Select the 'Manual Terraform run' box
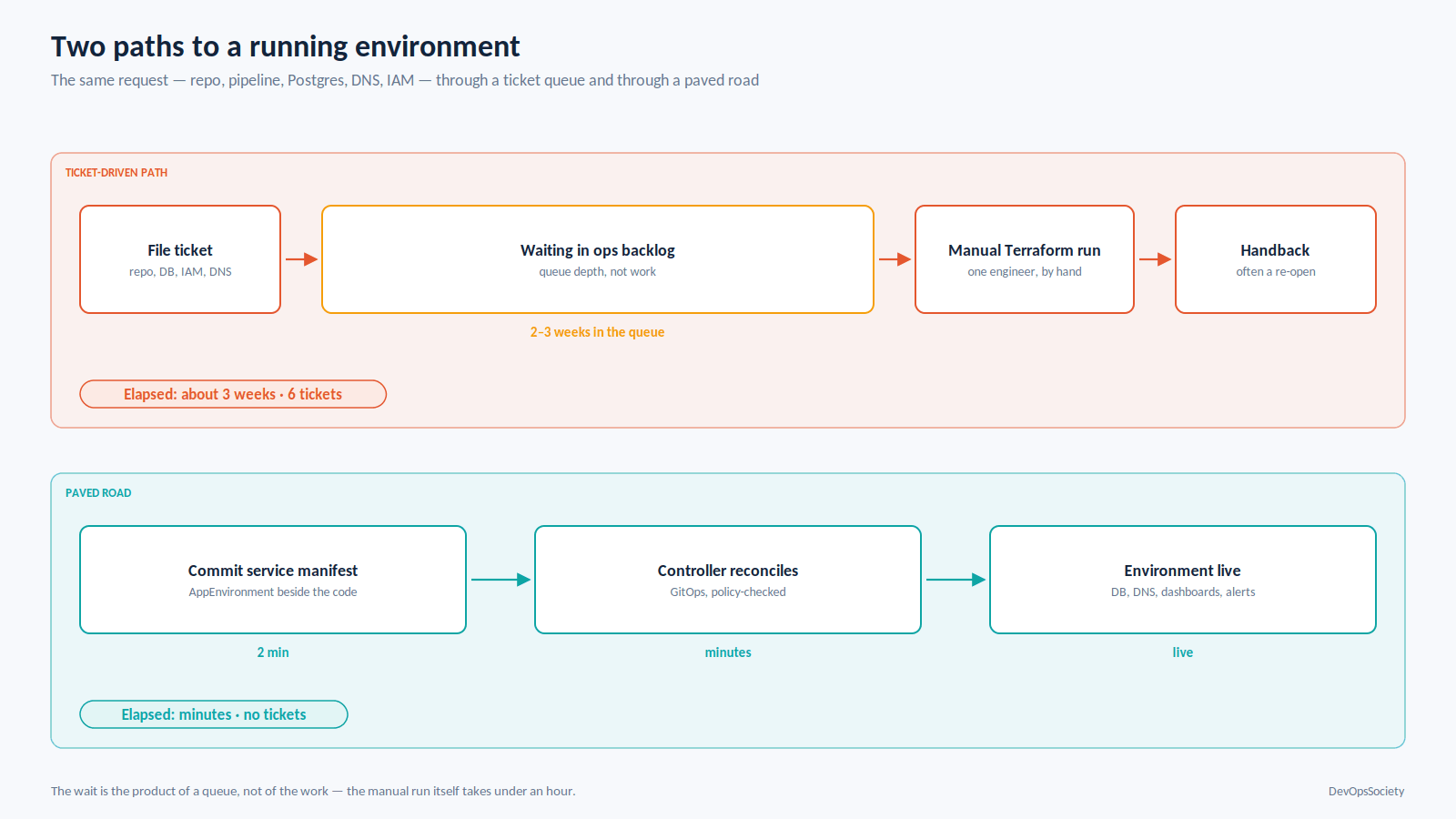Screen dimensions: 1456x819 point(1025,259)
